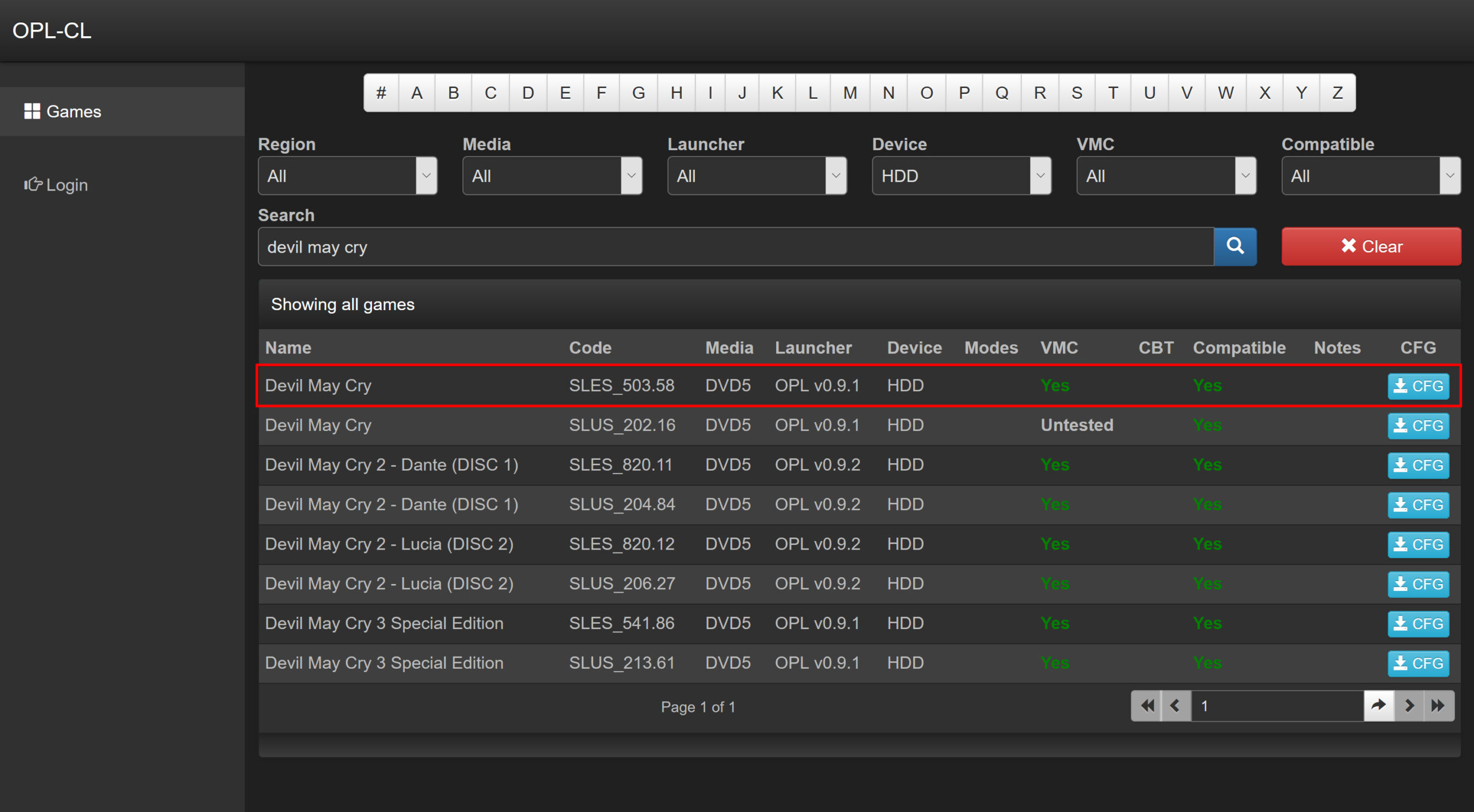The height and width of the screenshot is (812, 1474).
Task: Filter games starting with letter E
Action: point(565,93)
